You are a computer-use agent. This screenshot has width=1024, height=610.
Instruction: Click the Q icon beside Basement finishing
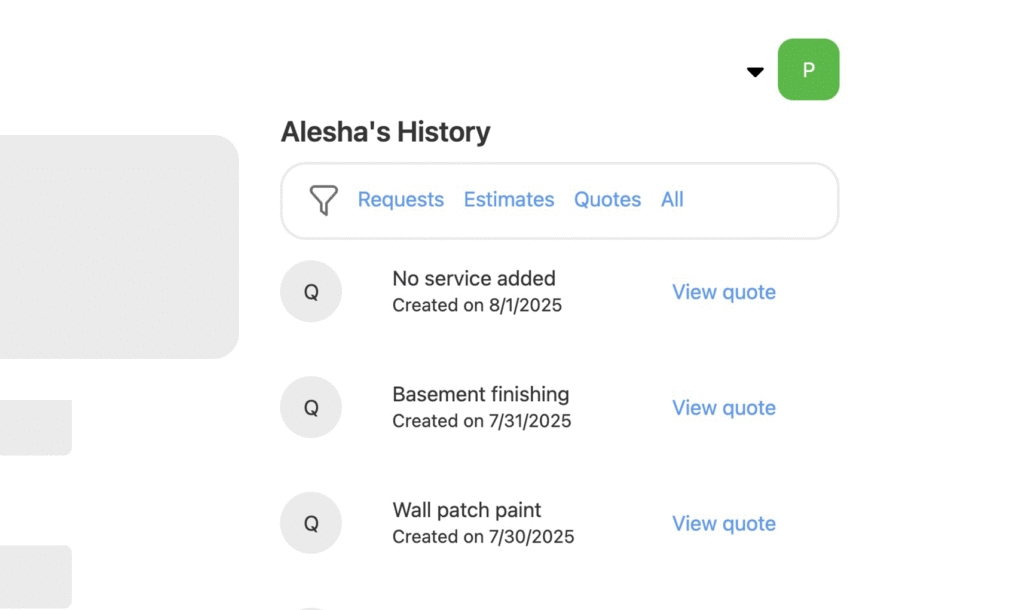(x=311, y=408)
